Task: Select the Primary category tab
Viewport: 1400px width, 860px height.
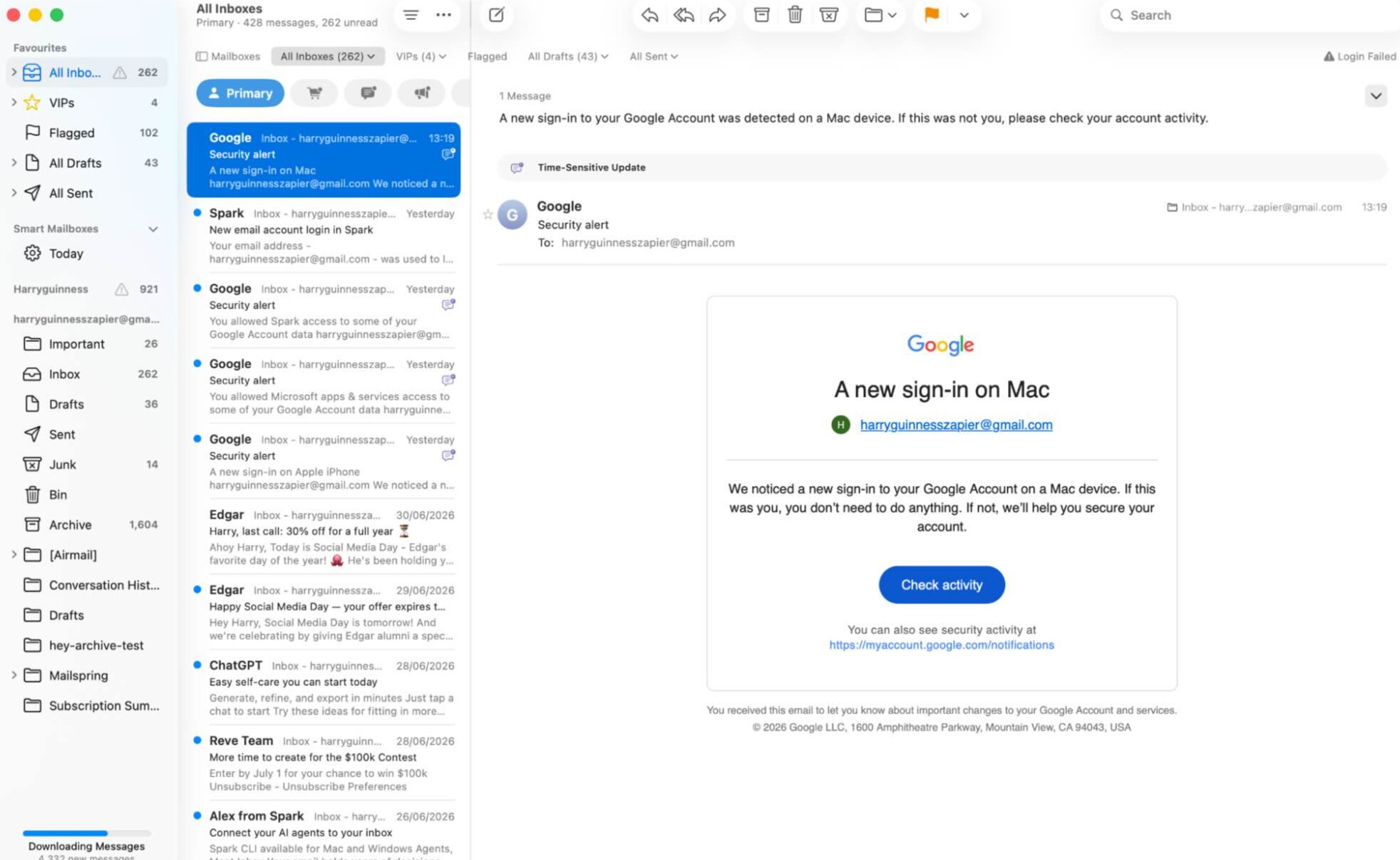Action: [240, 93]
